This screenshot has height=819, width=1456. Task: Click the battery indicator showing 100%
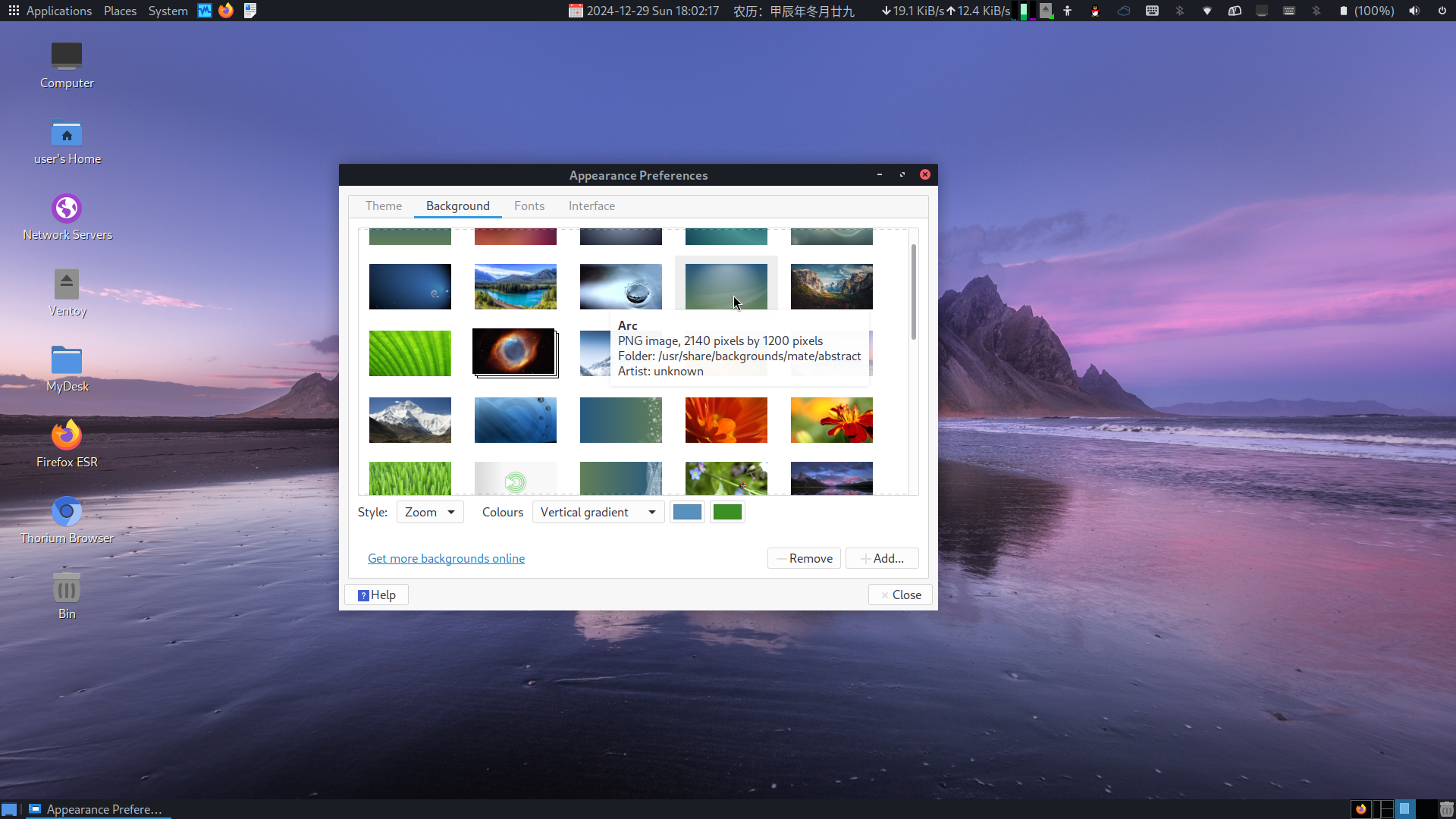click(x=1365, y=11)
